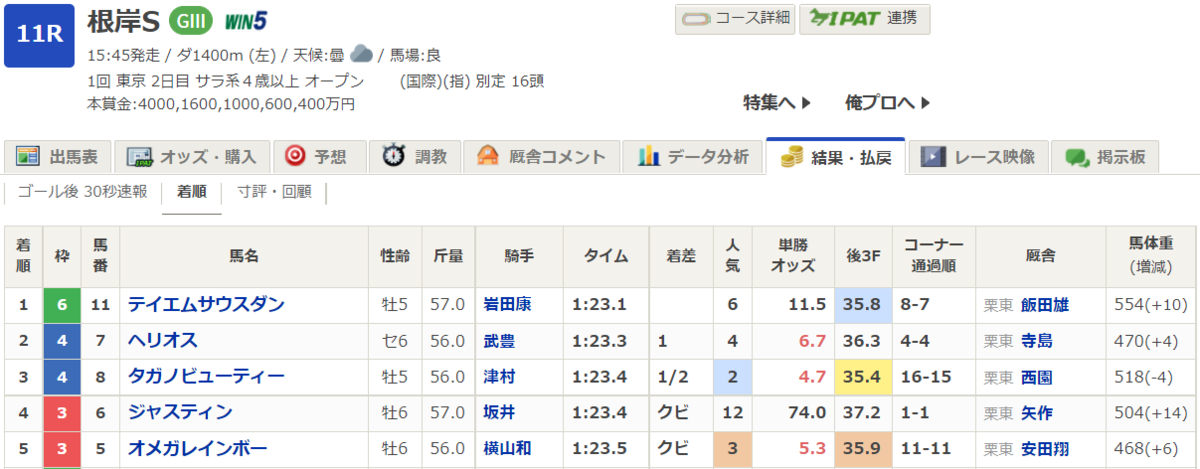1200x469 pixels.
Task: Open horse タガノビューティー
Action: pyautogui.click(x=206, y=376)
